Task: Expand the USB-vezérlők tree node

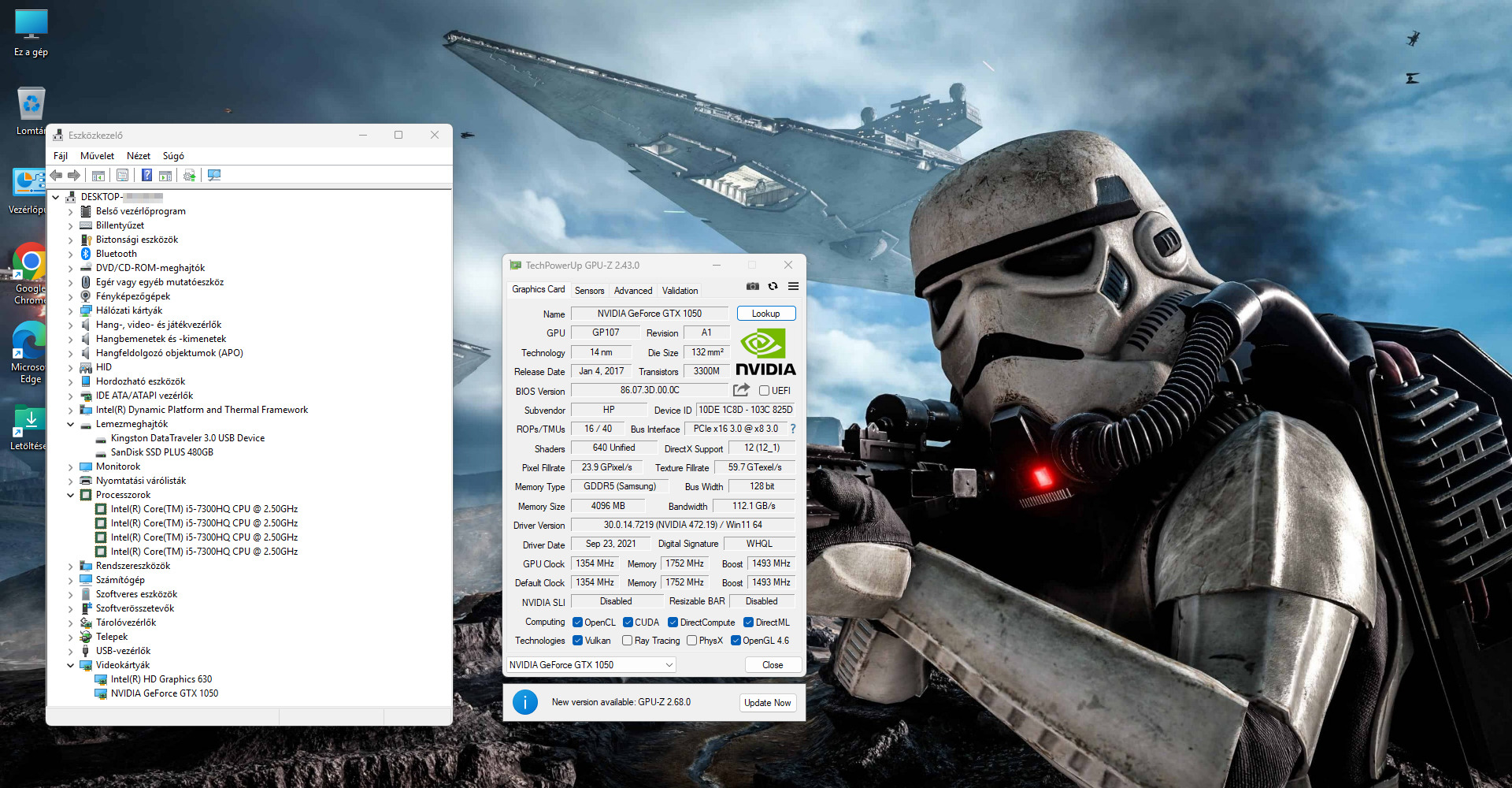Action: [70, 652]
